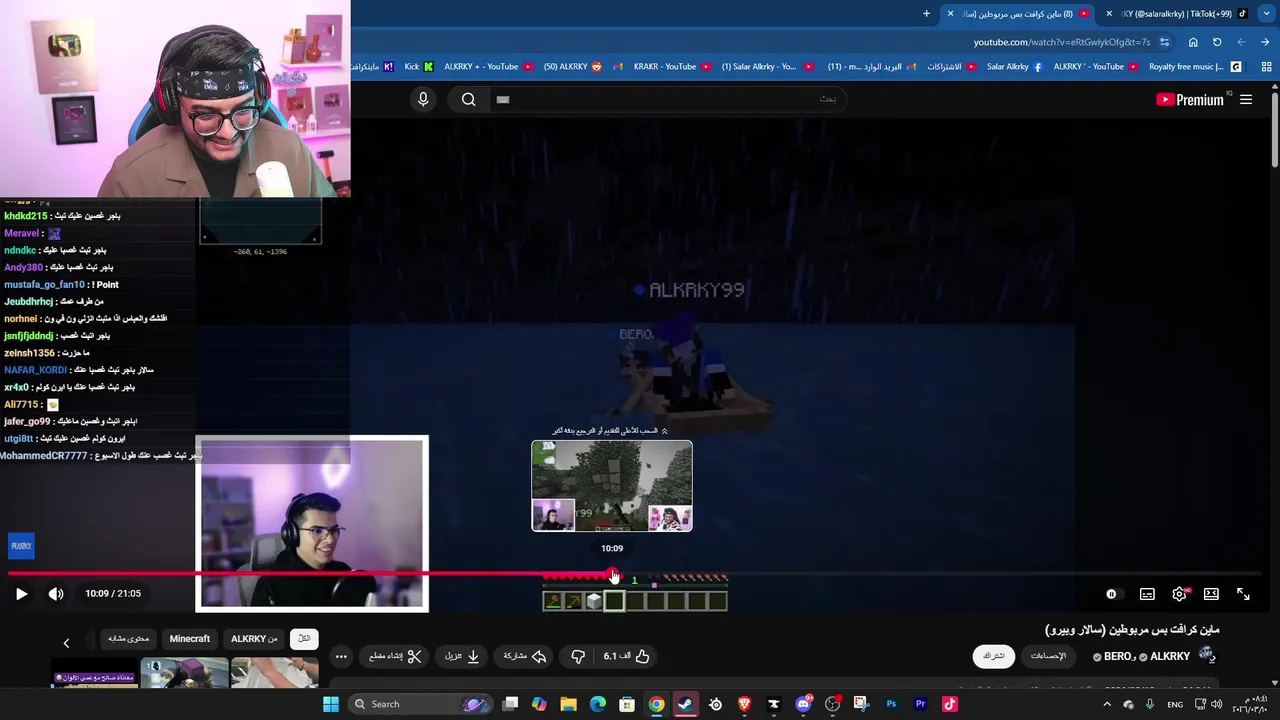1280x720 pixels.
Task: Open Brave browser from the taskbar
Action: (744, 704)
